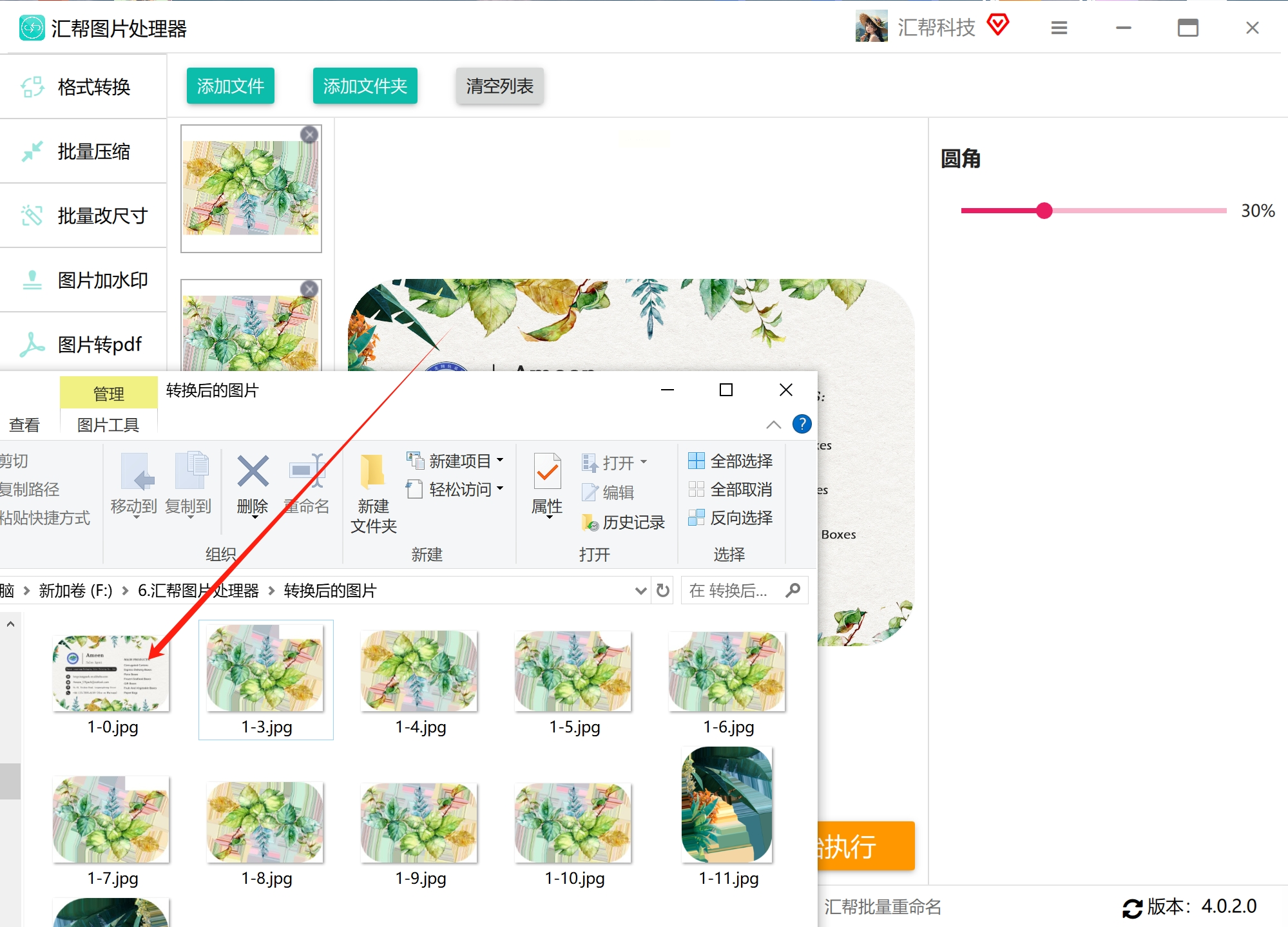Click Select All (全部选择) option

coord(731,461)
